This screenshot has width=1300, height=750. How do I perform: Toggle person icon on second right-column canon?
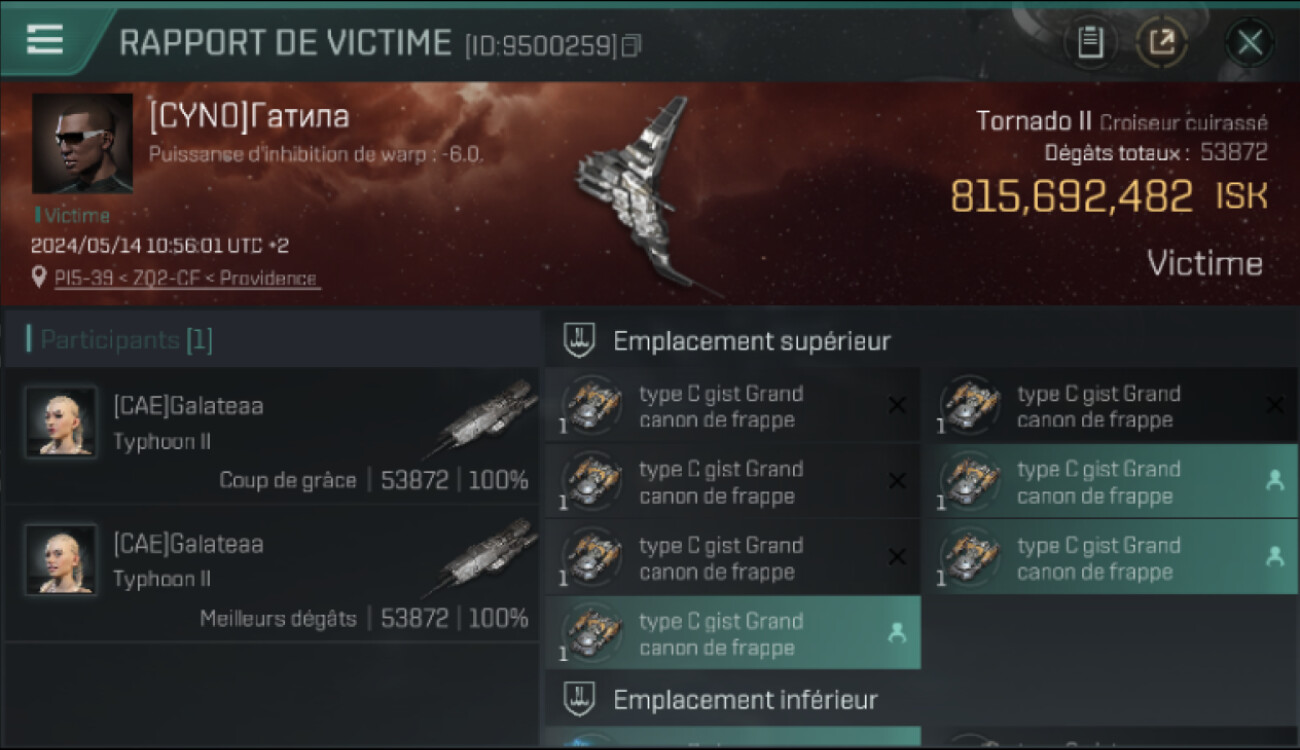click(1274, 480)
